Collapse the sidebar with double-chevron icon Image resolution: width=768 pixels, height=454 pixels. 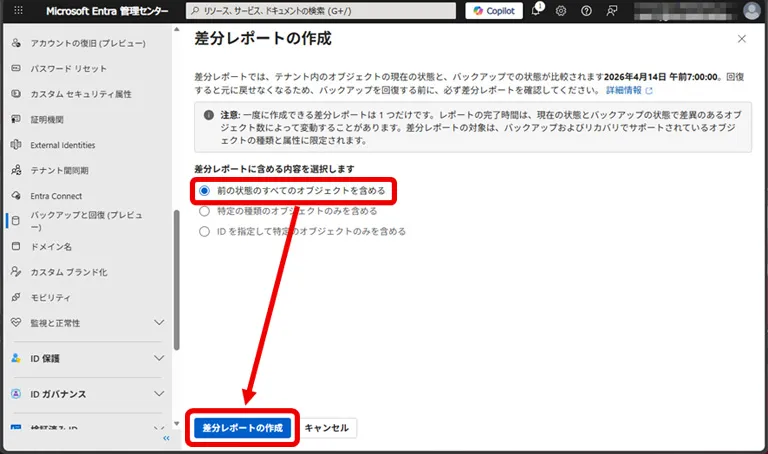pos(167,438)
